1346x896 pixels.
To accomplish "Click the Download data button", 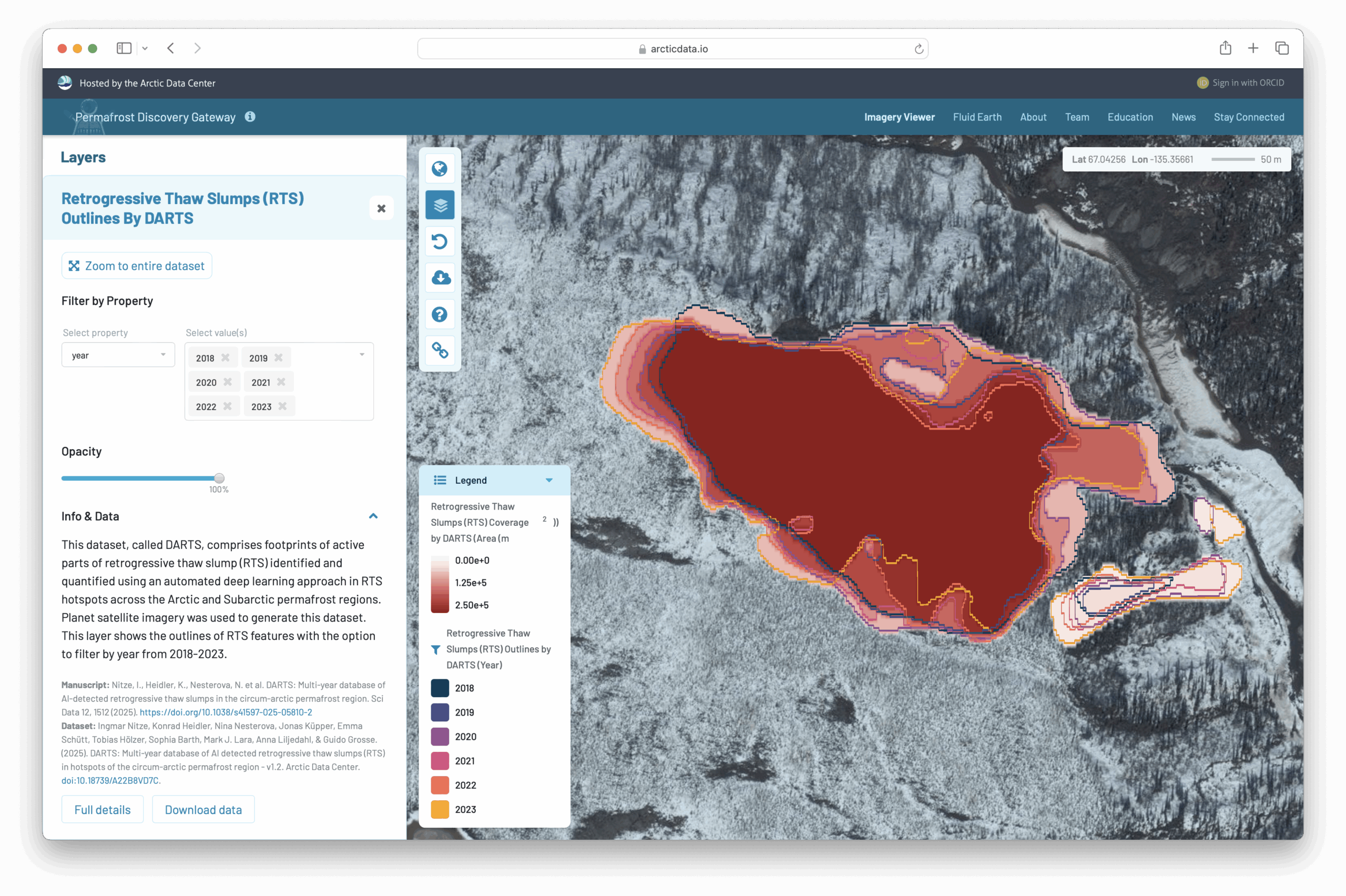I will (x=203, y=809).
